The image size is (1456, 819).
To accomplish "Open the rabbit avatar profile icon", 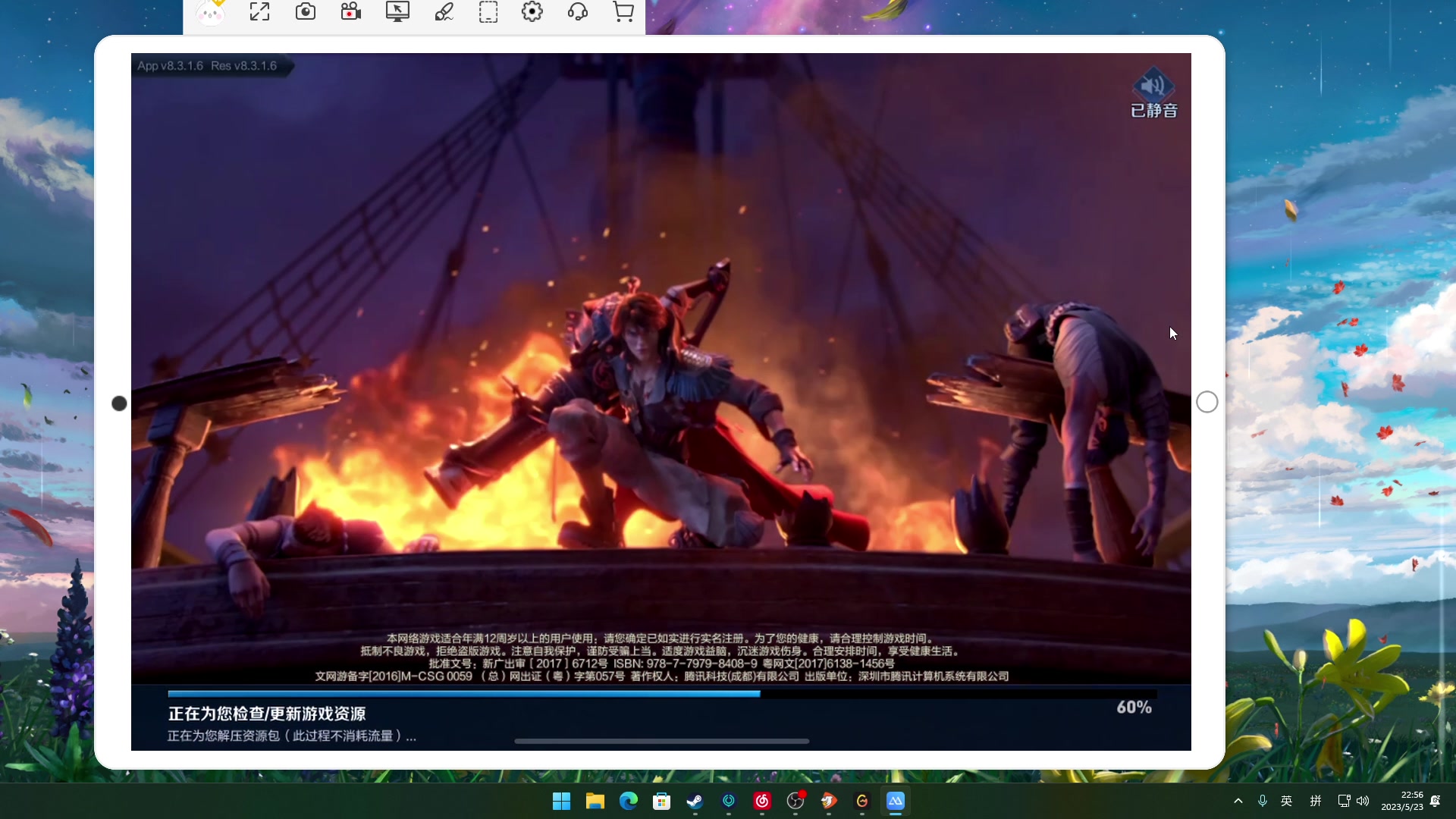I will [x=210, y=12].
